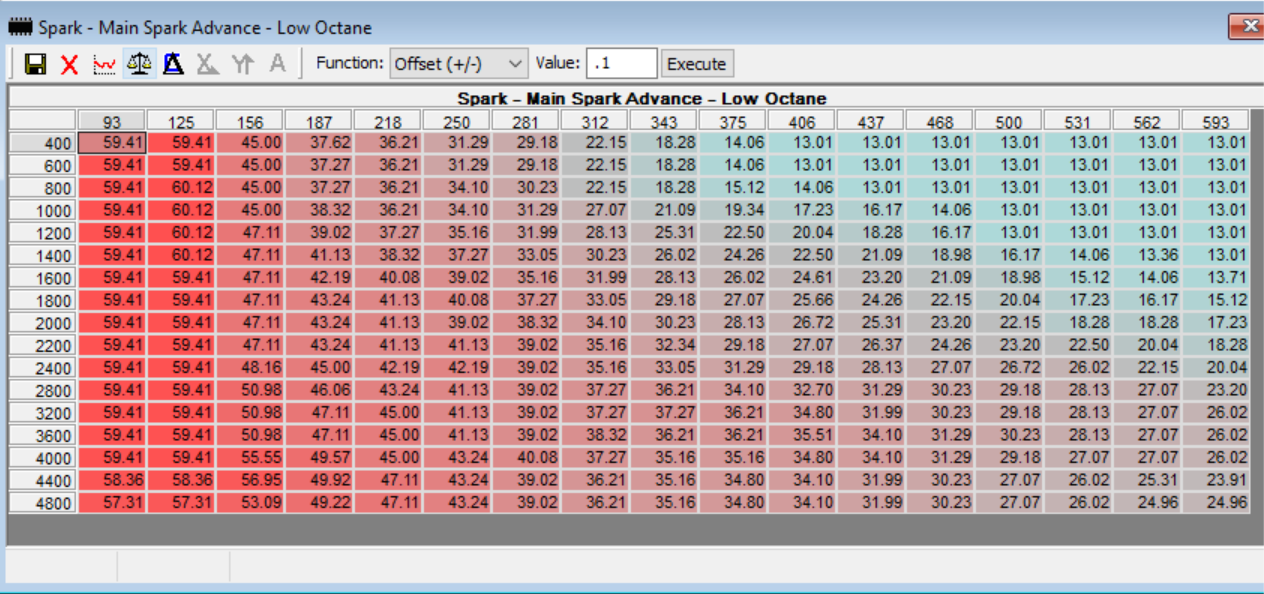Screen dimensions: 1264x594
Task: Select the column header 437
Action: coord(871,122)
